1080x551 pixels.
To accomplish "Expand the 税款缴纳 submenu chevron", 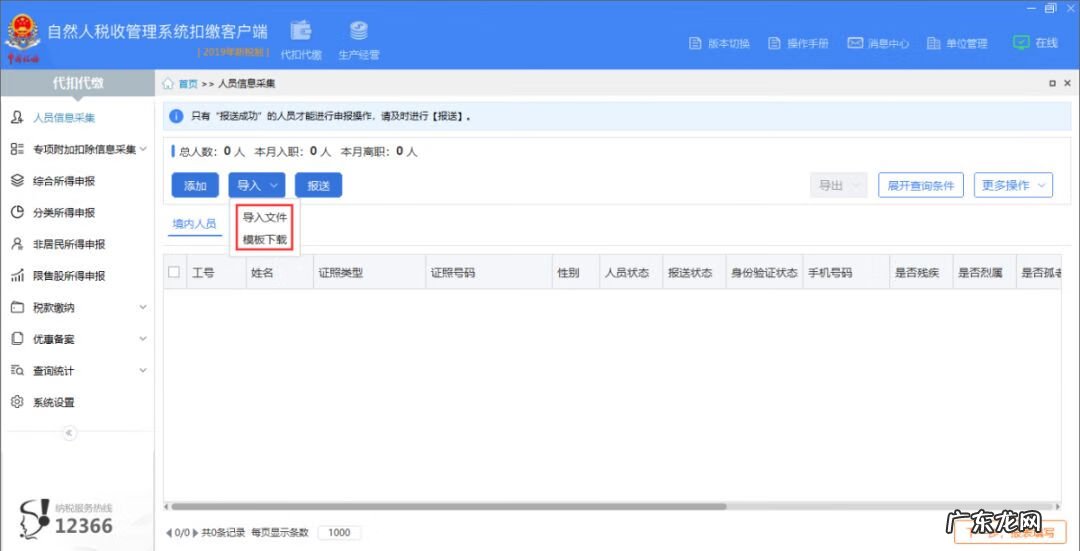I will [143, 307].
